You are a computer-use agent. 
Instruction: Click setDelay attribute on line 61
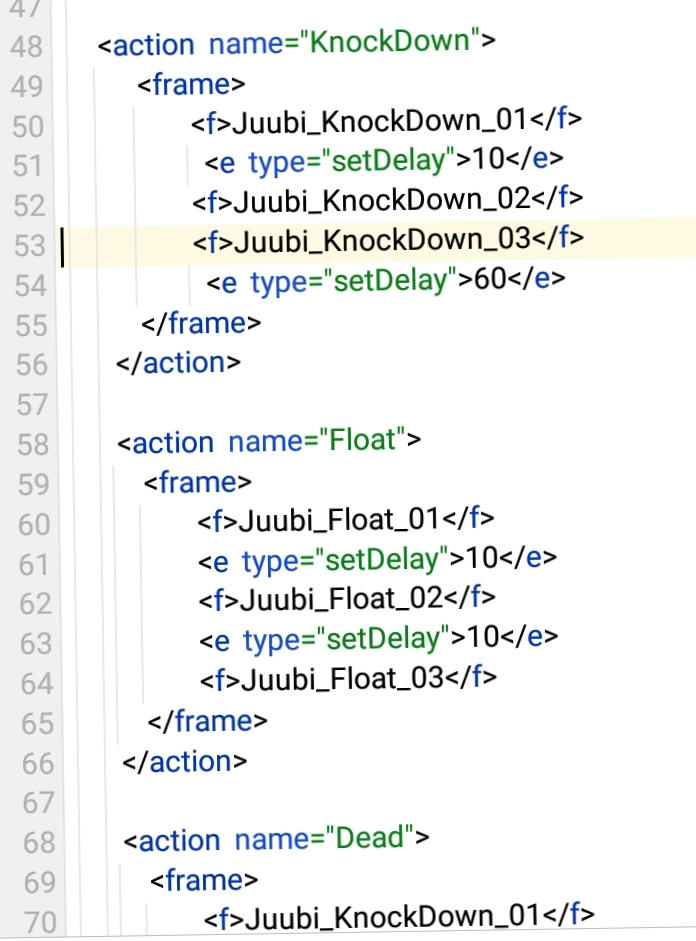(381, 560)
